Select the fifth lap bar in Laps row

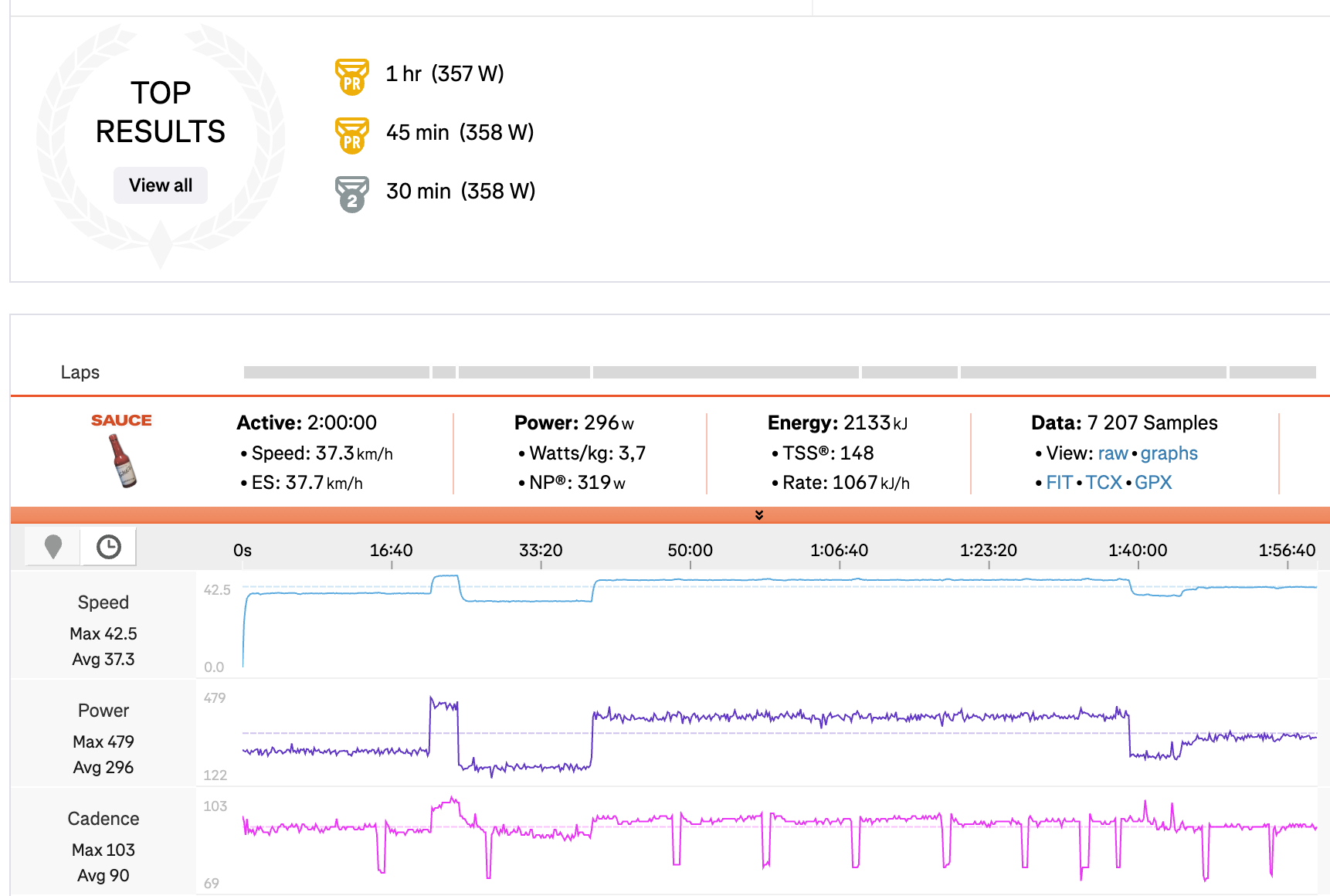coord(910,372)
